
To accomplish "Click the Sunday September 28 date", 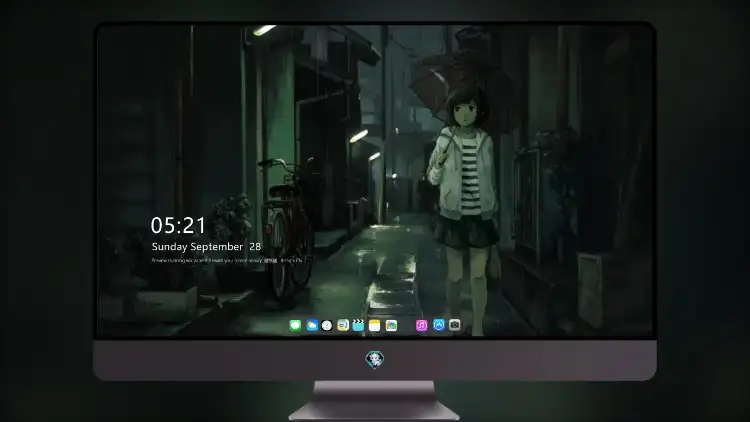I will (x=206, y=247).
